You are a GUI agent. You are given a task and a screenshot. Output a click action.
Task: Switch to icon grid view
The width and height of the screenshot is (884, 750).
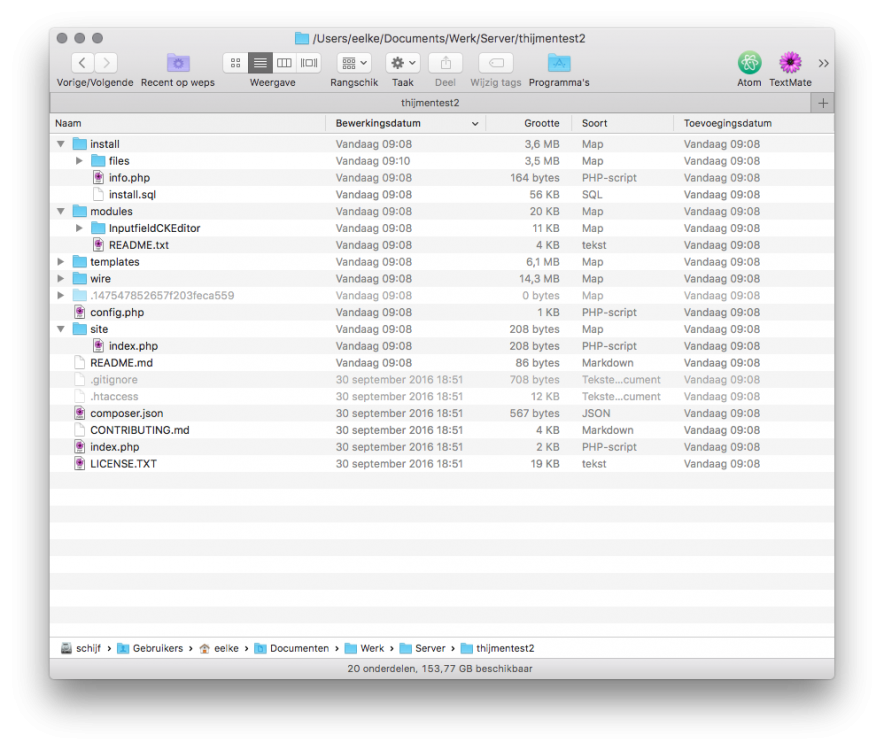point(236,63)
